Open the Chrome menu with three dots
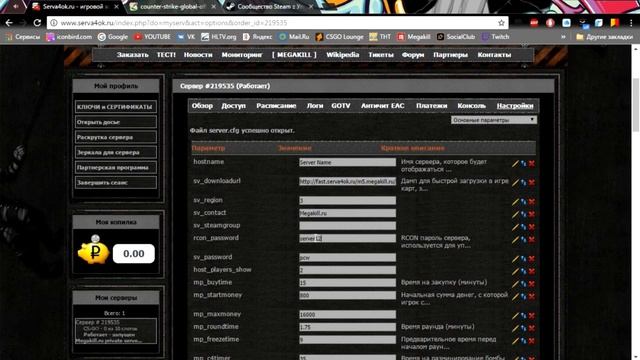Screen dimensions: 640x360 point(631,23)
